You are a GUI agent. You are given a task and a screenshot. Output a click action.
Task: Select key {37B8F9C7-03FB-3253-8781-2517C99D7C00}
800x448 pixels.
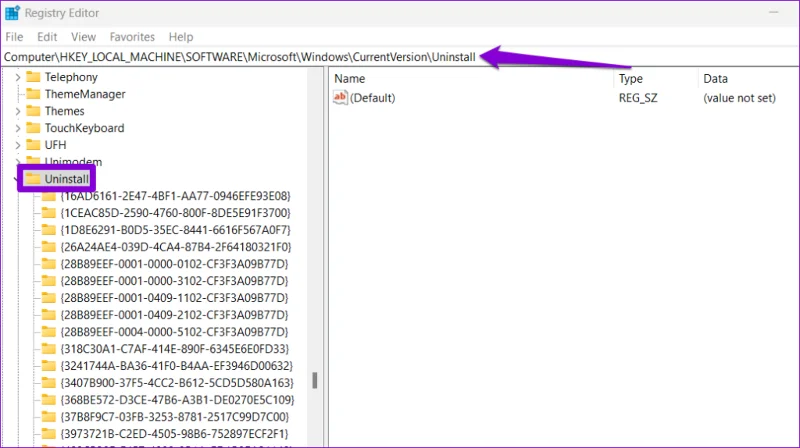[174, 417]
